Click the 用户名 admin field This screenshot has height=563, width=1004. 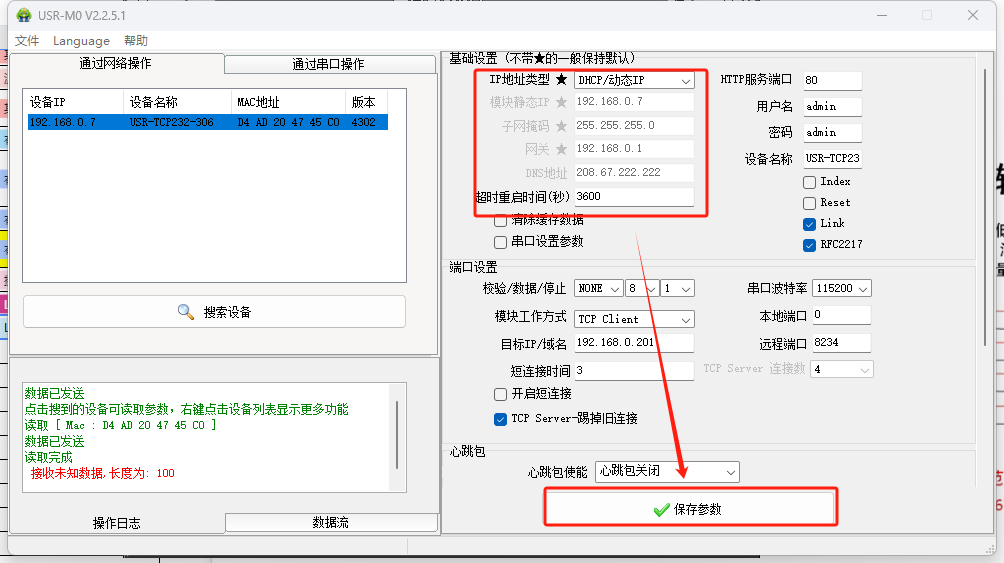point(832,107)
